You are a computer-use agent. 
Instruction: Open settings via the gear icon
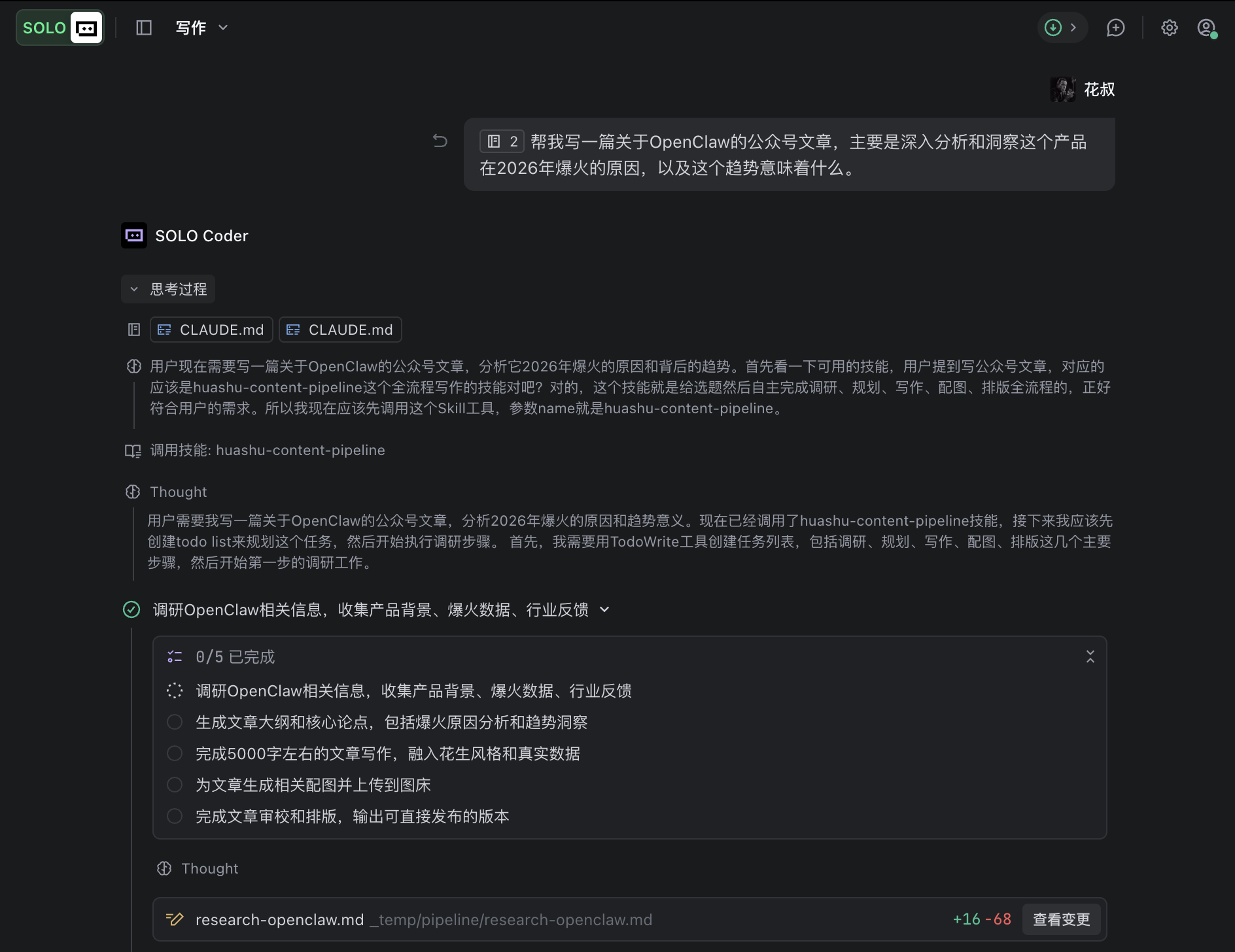[x=1170, y=27]
